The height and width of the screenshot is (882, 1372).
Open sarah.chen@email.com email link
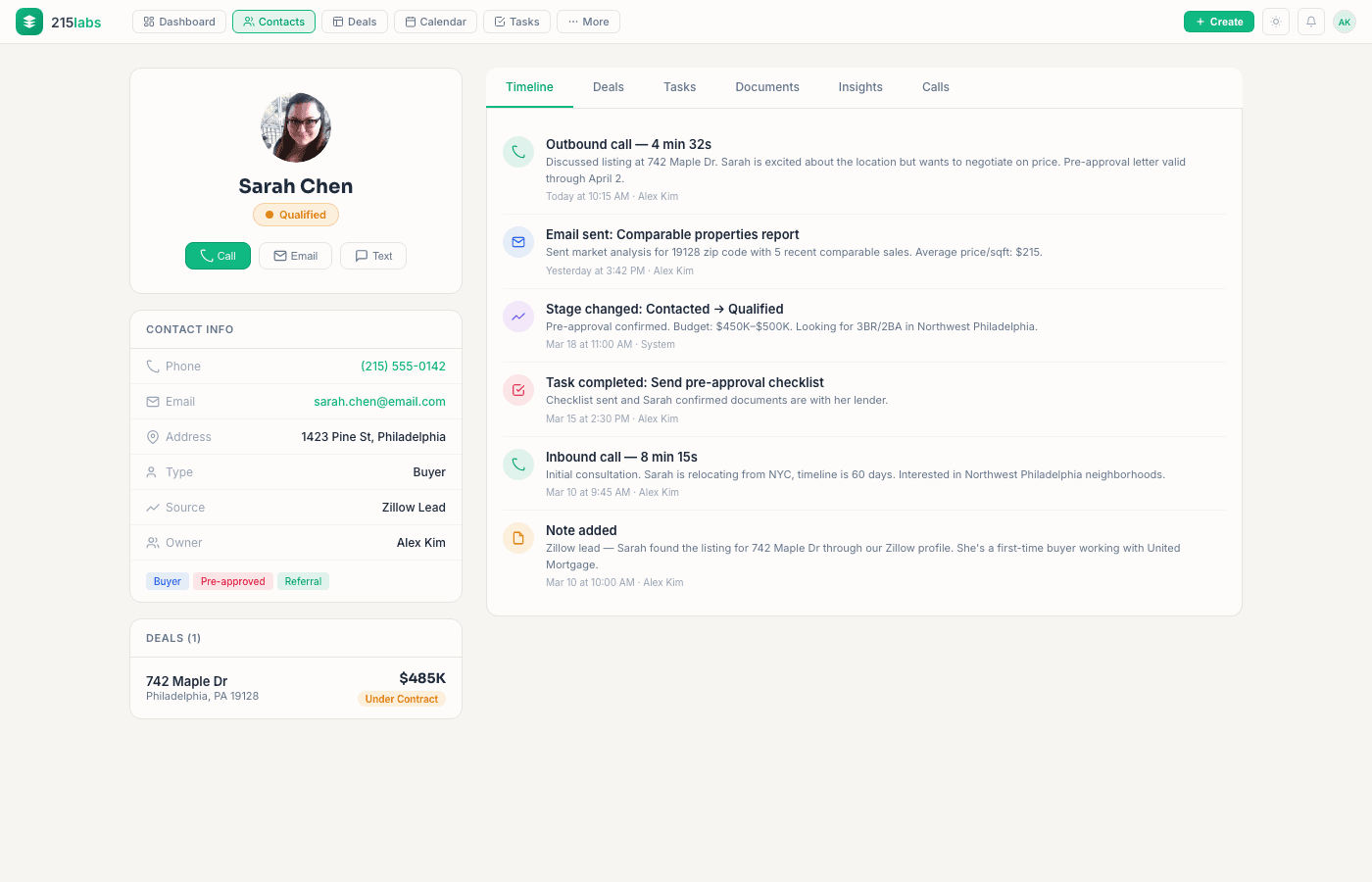tap(379, 401)
